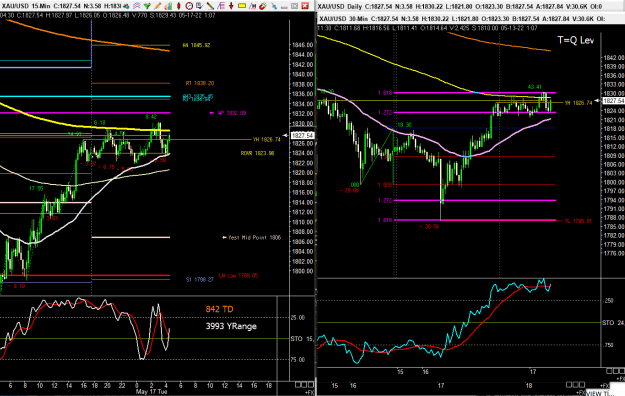Select the XAU/USD Daily title bar
Image resolution: width=625 pixels, height=396 pixels.
click(470, 6)
